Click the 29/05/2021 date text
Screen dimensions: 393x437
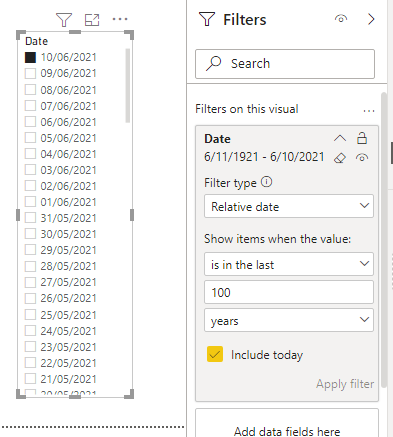click(x=68, y=250)
